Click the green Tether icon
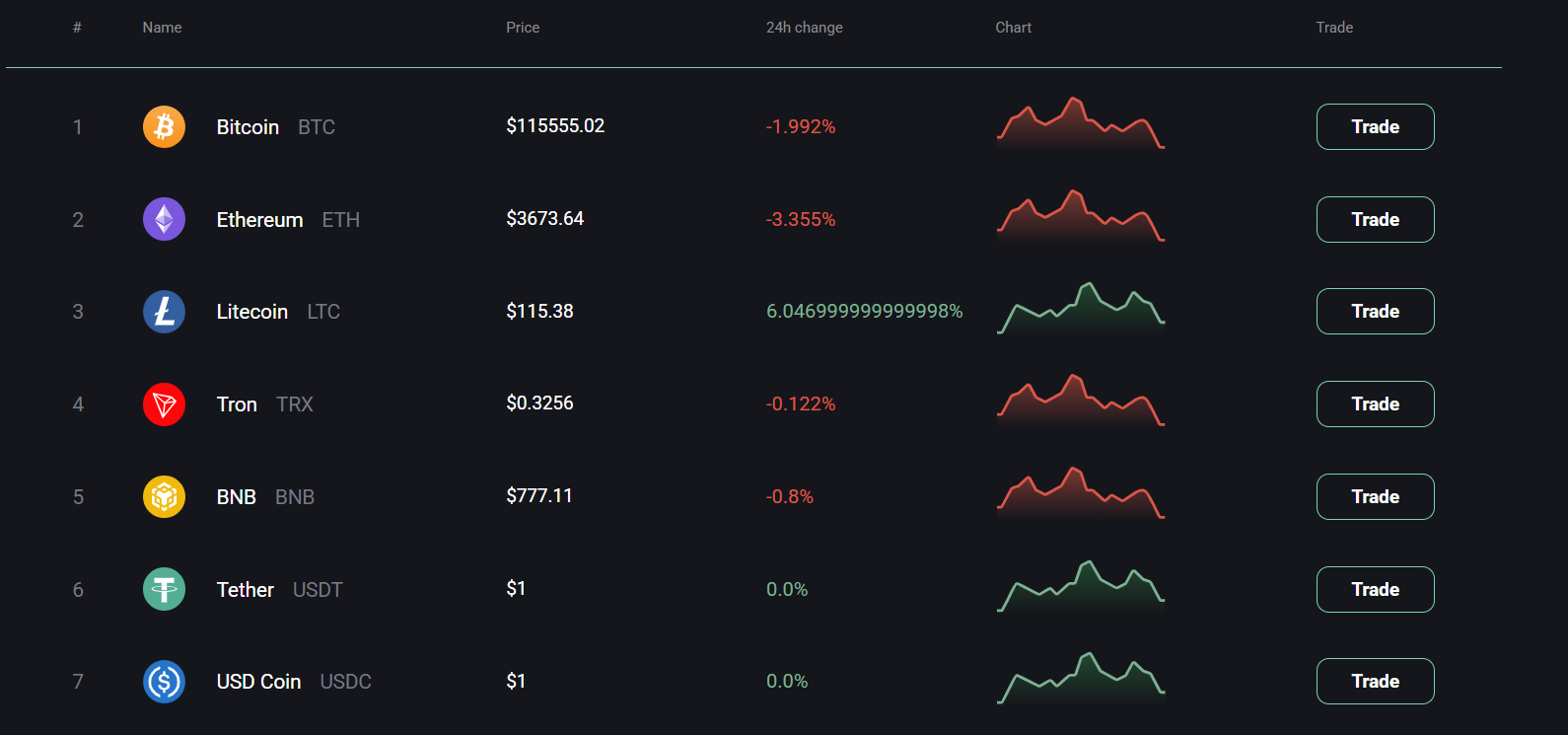The image size is (1568, 735). 164,589
